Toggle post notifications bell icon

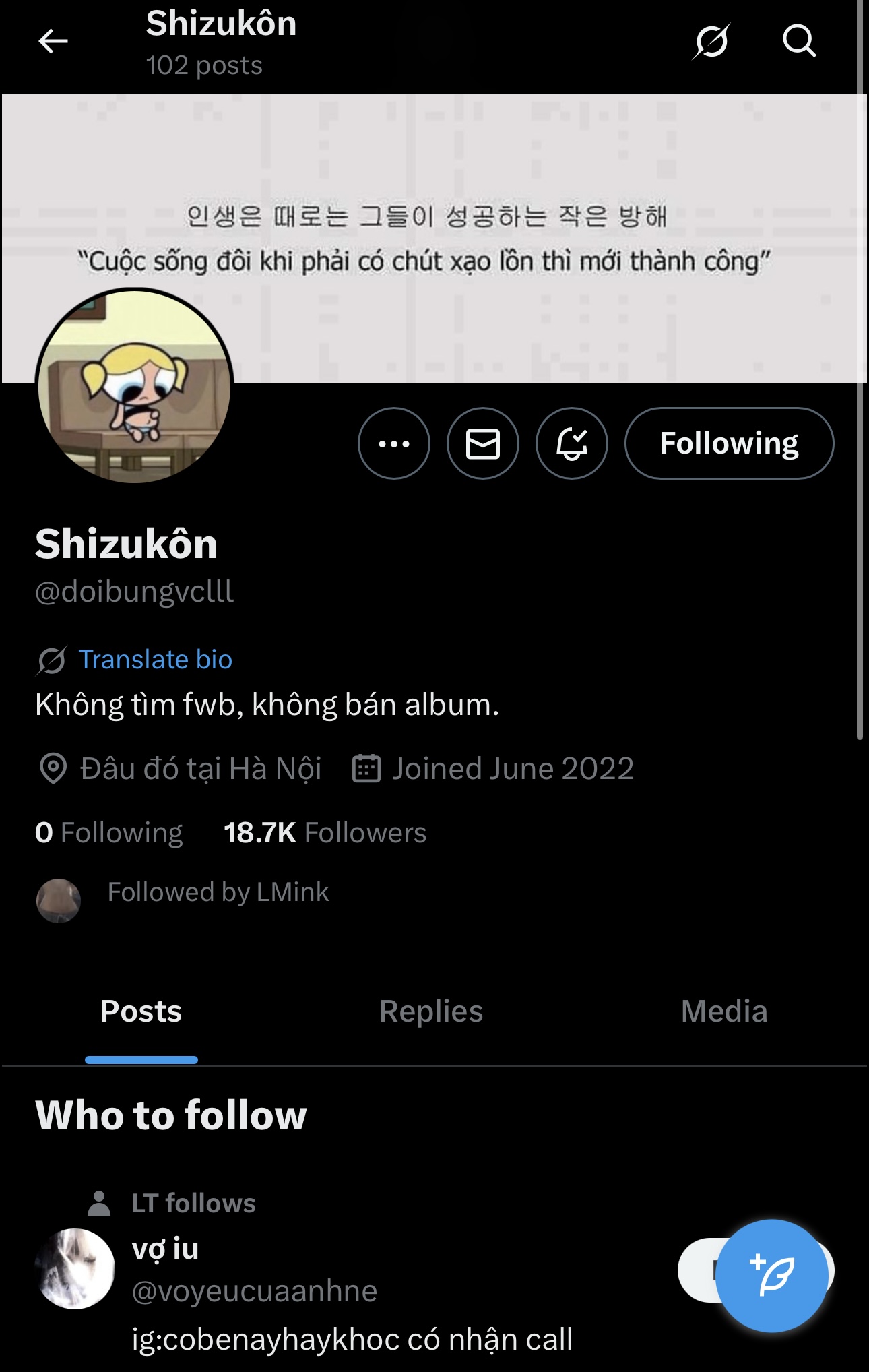coord(572,443)
